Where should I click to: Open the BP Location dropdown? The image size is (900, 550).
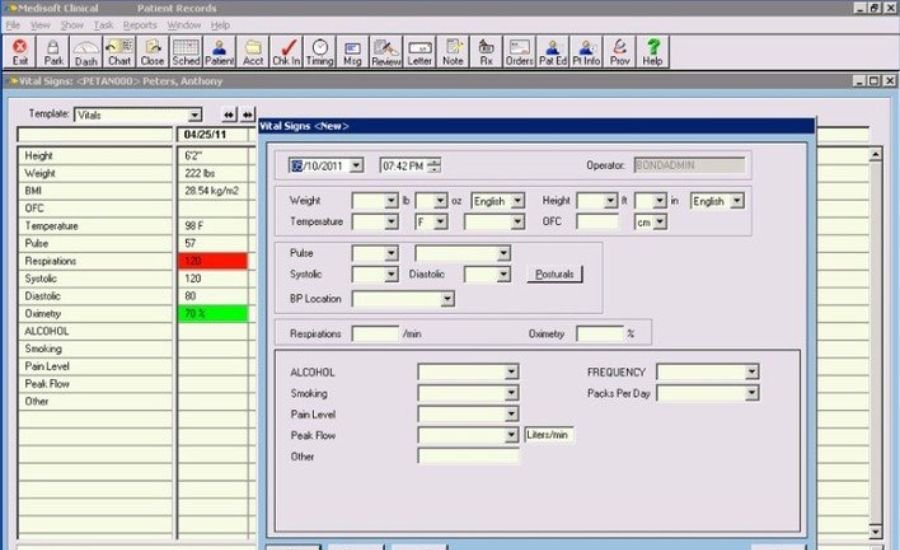tap(447, 299)
